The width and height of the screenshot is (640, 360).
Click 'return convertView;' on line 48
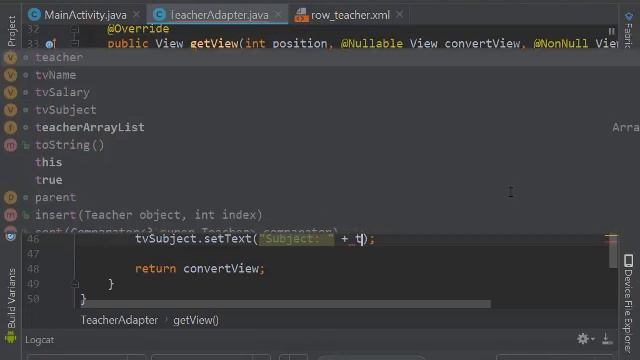click(200, 269)
